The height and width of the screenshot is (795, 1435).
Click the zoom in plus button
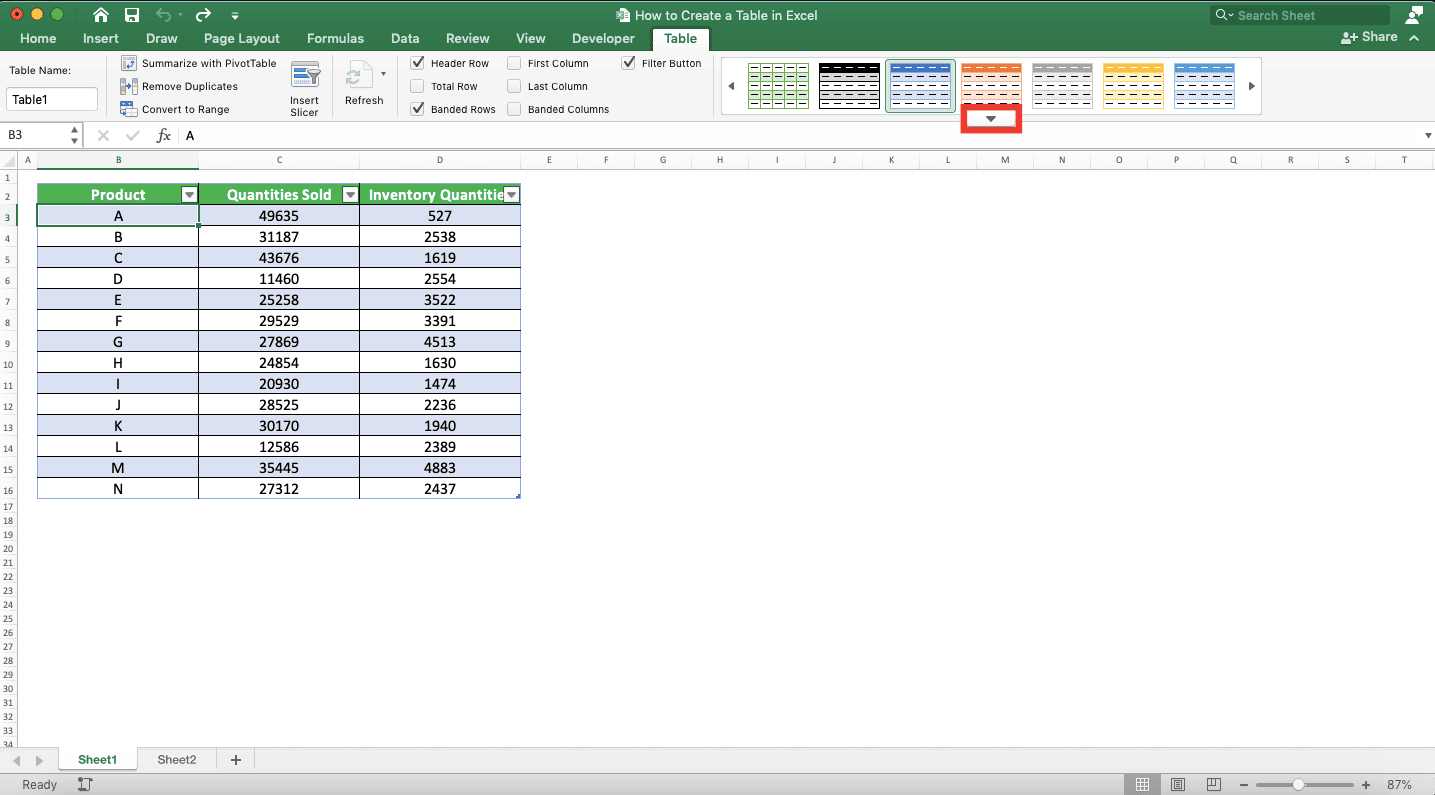(x=1367, y=785)
